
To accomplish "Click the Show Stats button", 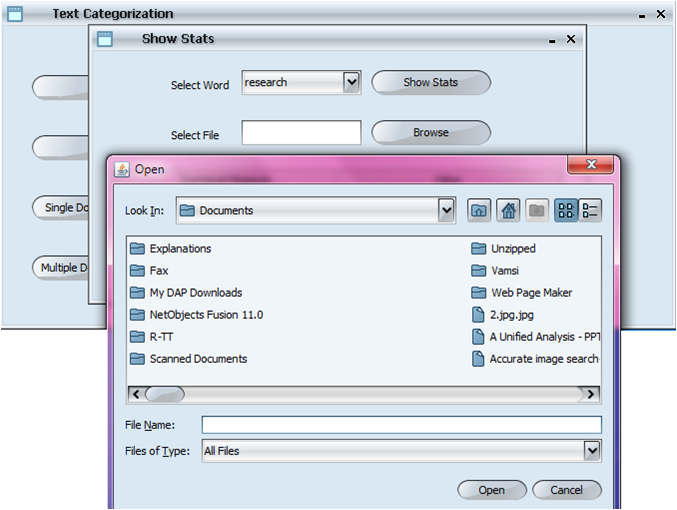I will click(x=431, y=82).
